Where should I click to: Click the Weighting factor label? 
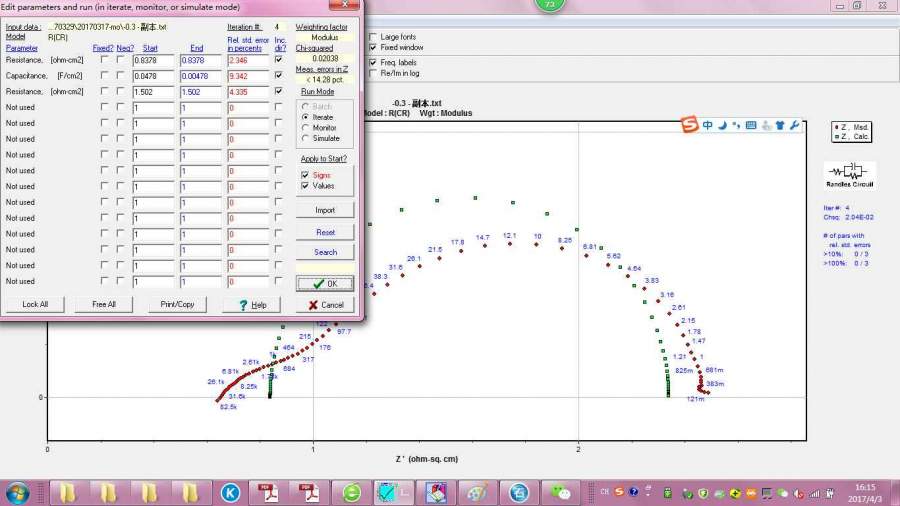[321, 27]
